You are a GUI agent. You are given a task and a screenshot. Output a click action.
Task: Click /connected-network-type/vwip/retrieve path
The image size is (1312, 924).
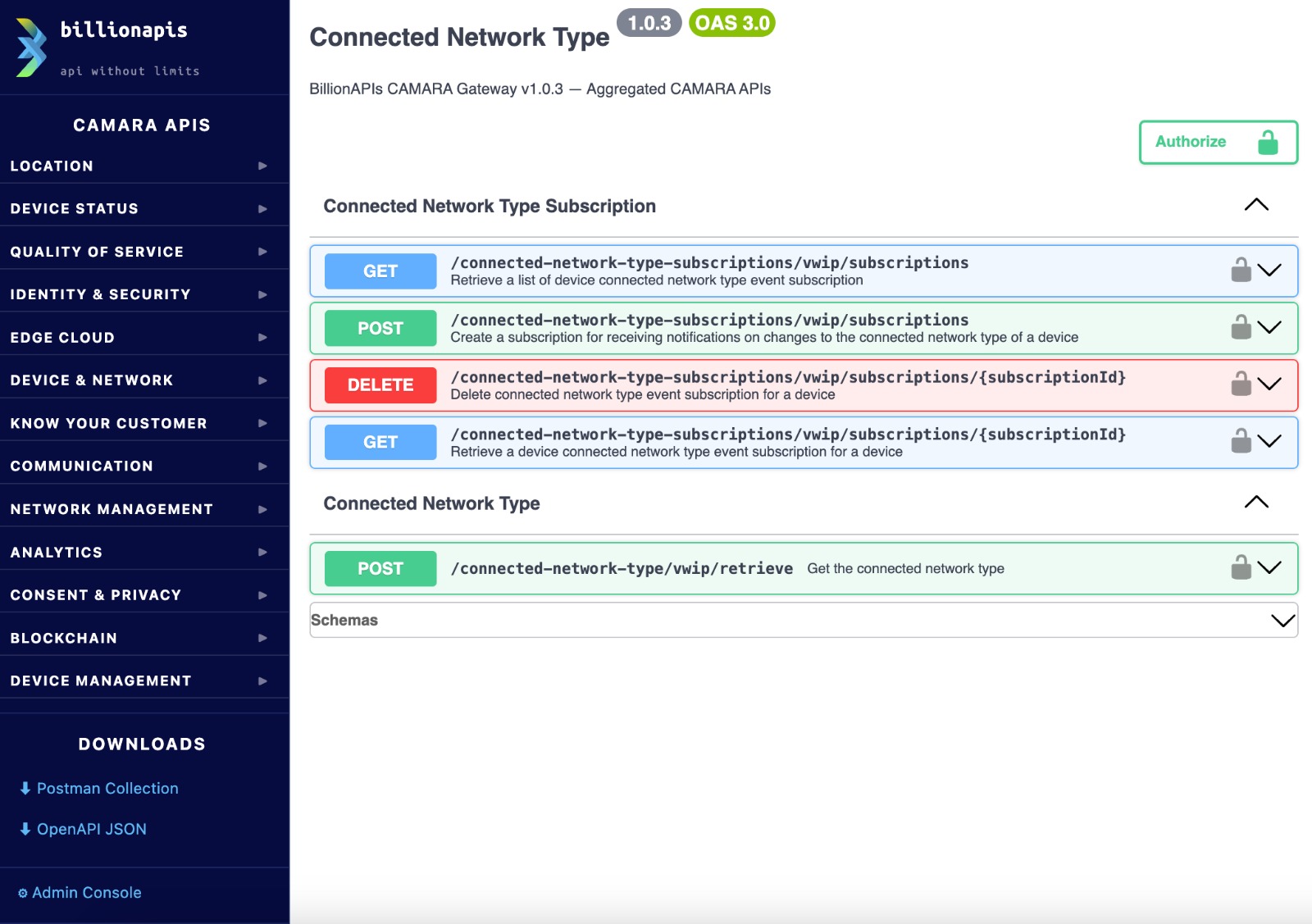point(622,568)
